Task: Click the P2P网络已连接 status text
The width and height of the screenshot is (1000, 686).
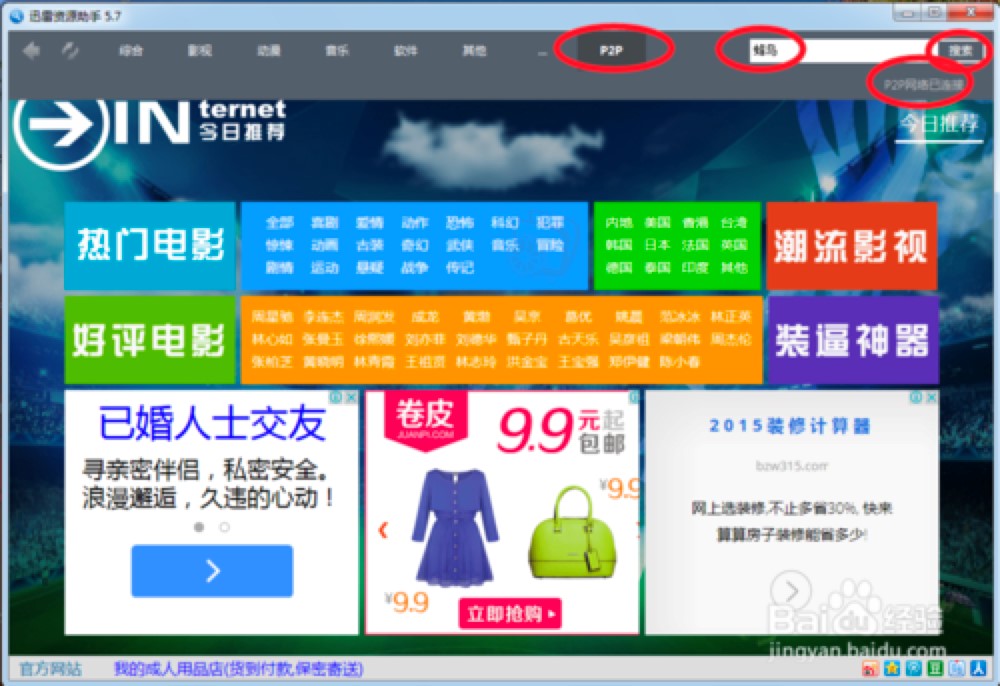Action: pyautogui.click(x=923, y=84)
